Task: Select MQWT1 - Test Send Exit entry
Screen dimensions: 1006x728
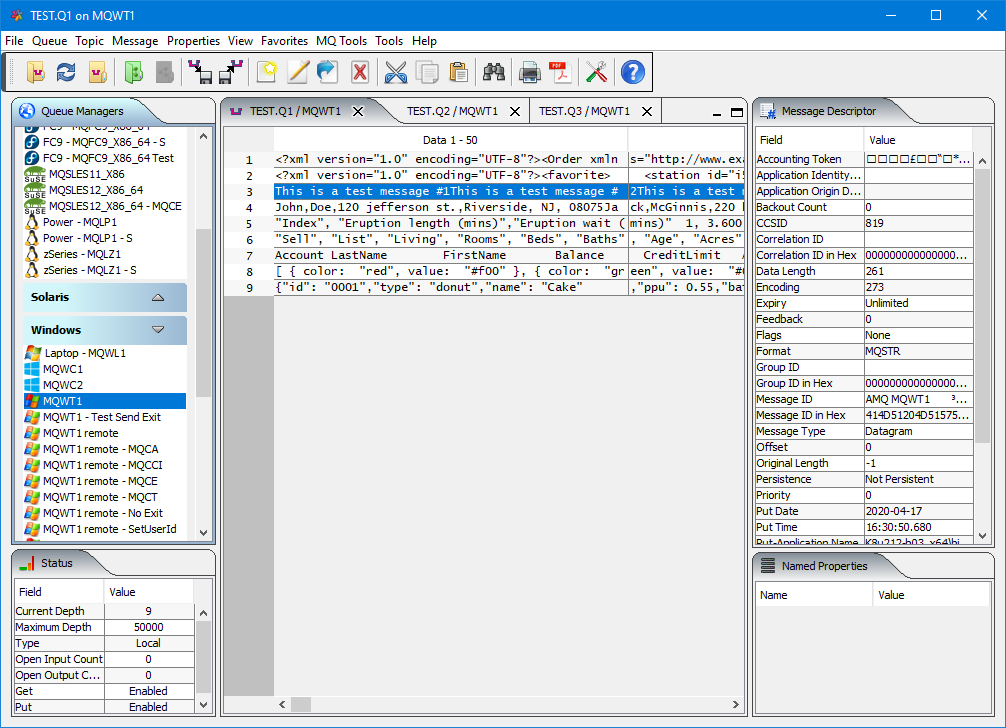Action: [102, 417]
